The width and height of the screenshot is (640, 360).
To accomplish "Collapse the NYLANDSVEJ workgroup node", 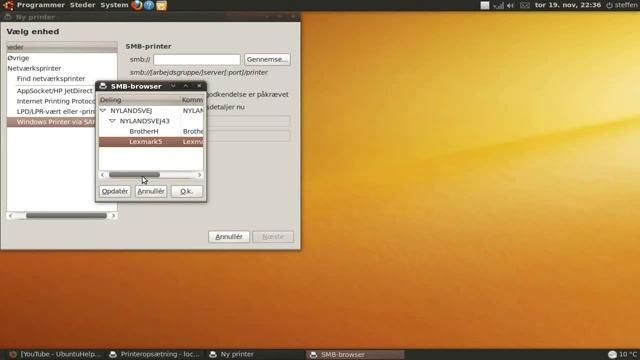I will click(103, 111).
